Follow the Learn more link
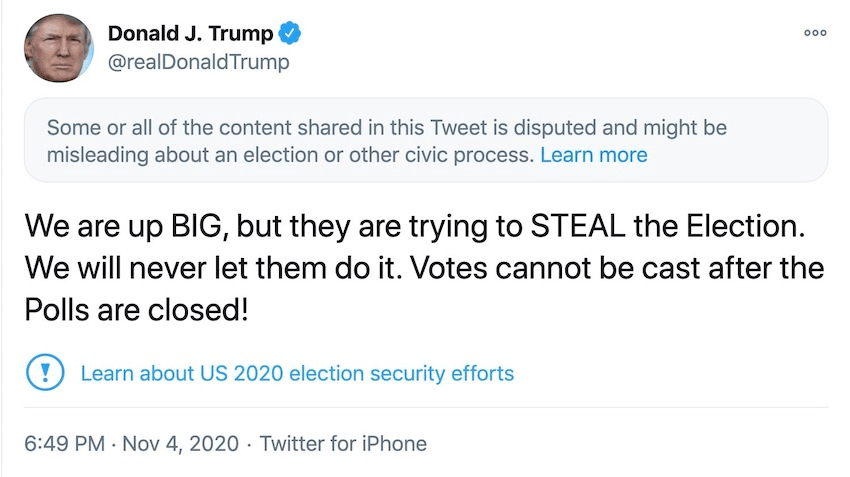Viewport: 850px width, 477px height. (x=593, y=155)
